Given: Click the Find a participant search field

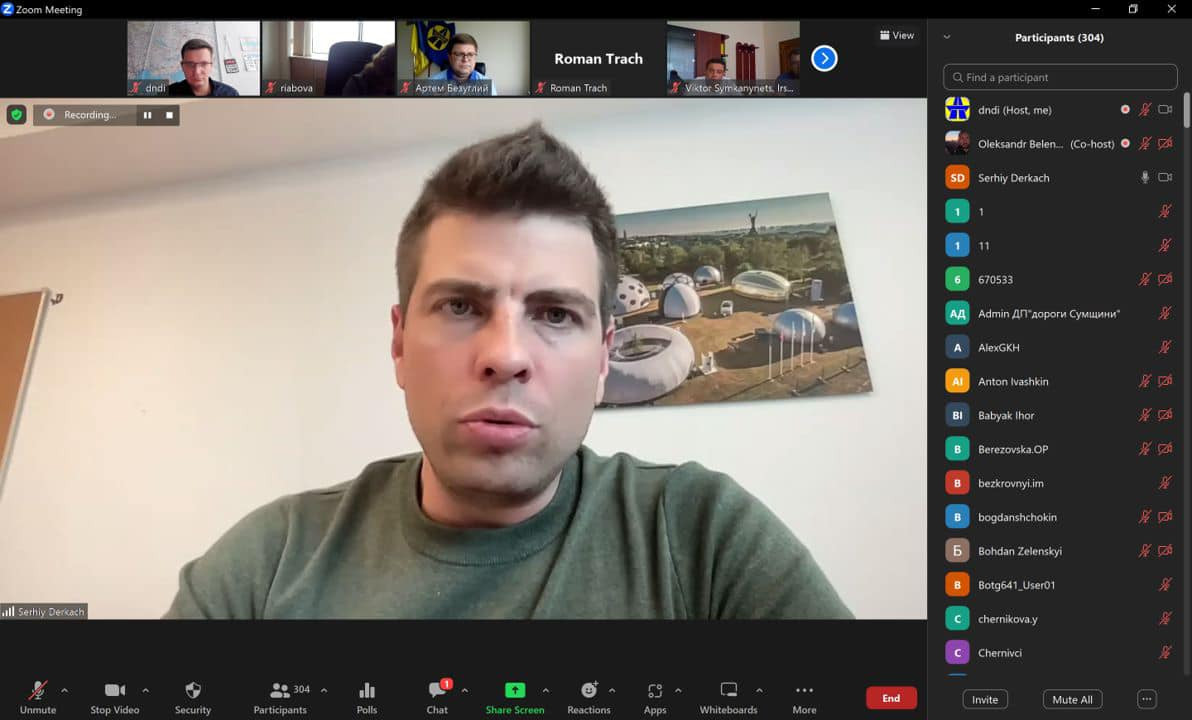Looking at the screenshot, I should click(1060, 77).
